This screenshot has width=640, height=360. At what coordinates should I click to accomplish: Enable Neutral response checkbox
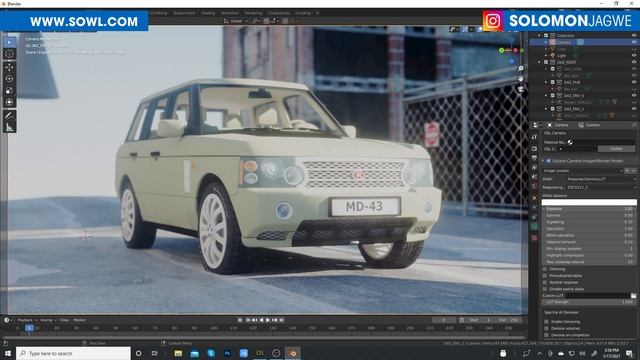(x=545, y=282)
